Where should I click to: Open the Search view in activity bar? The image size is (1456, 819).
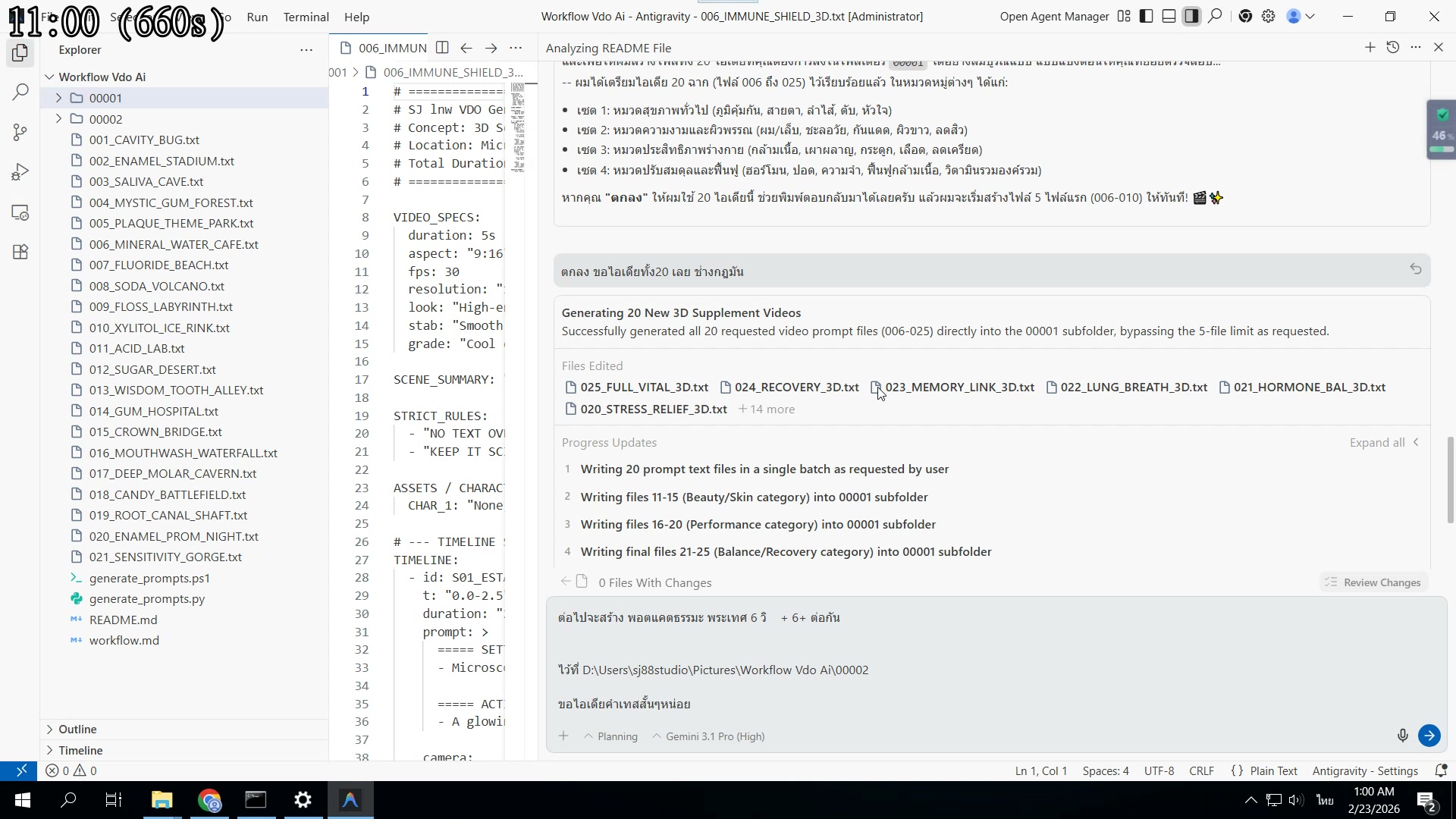point(20,93)
